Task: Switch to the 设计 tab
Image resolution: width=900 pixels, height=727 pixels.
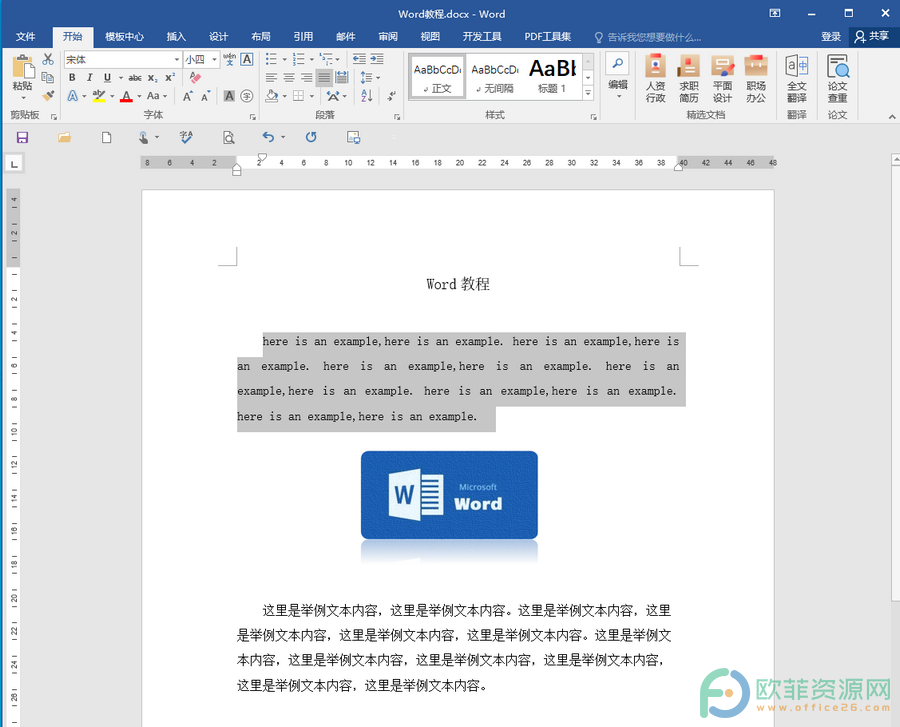Action: click(x=219, y=37)
